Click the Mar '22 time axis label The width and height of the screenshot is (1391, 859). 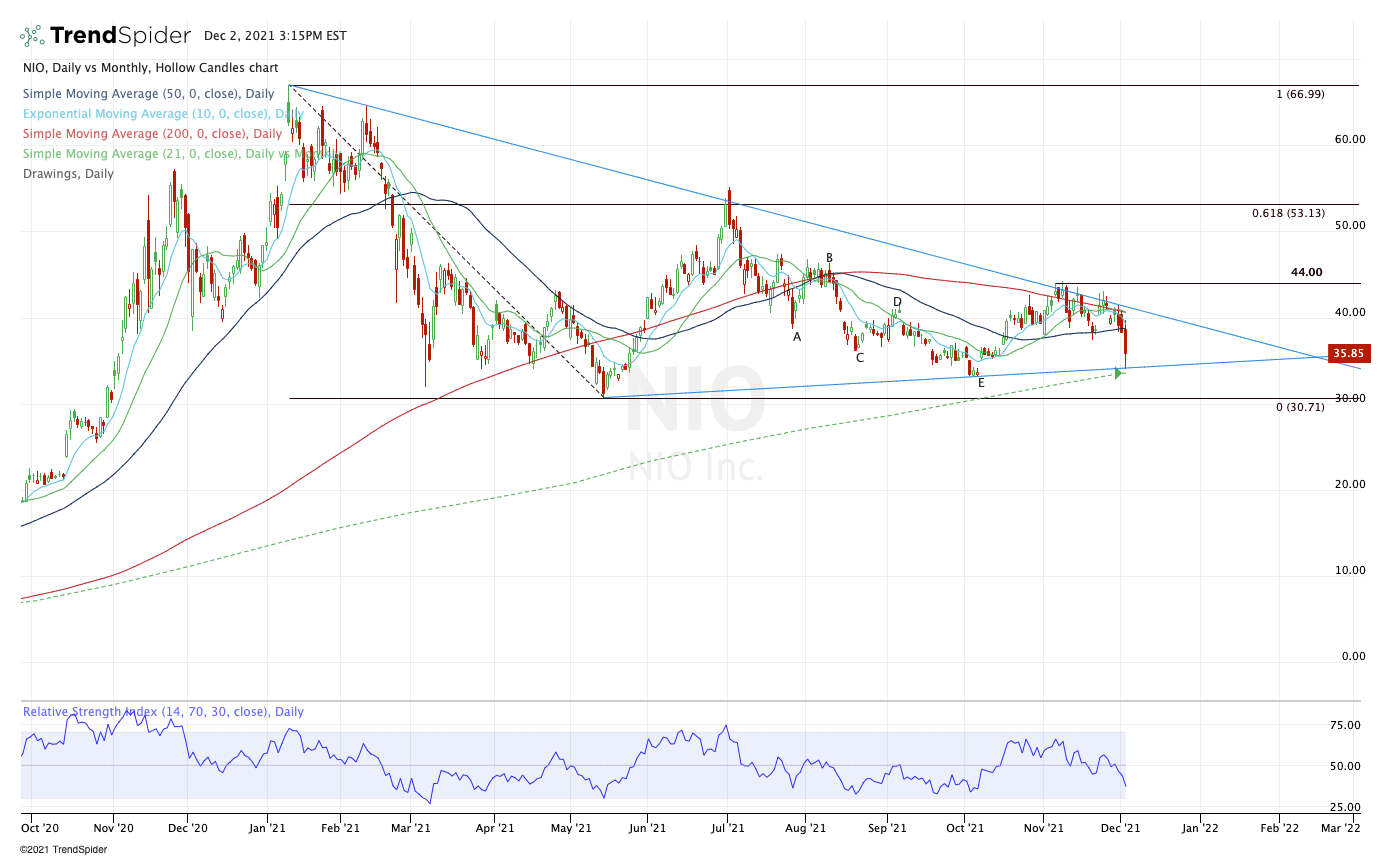point(1341,827)
